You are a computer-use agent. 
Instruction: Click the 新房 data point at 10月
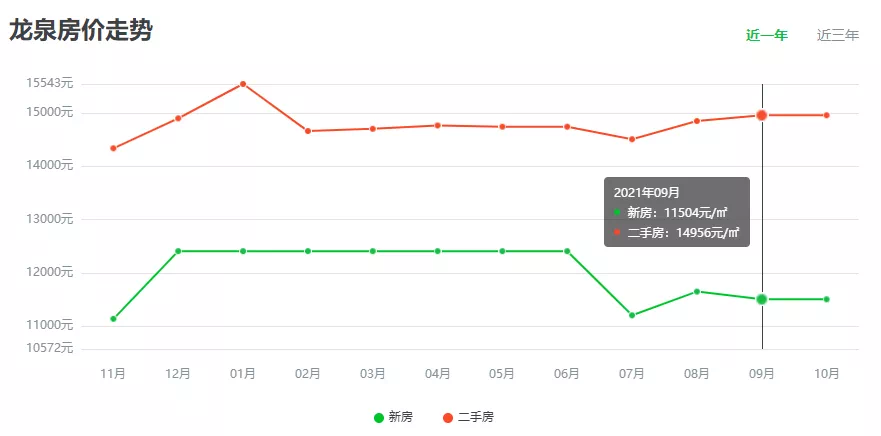tap(827, 299)
